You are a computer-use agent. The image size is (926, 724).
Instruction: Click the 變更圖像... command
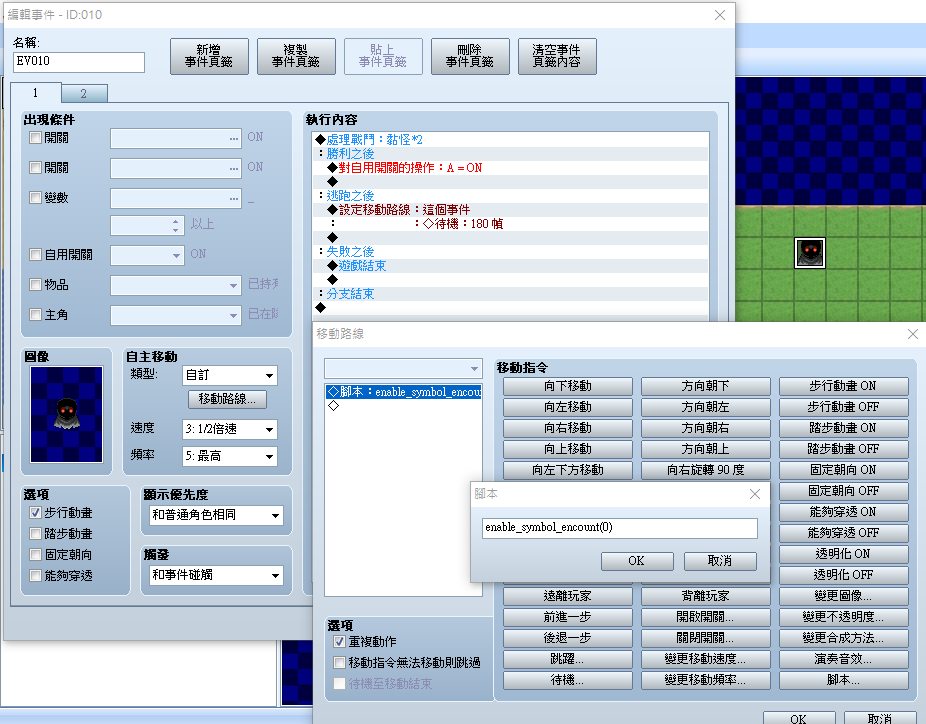843,596
